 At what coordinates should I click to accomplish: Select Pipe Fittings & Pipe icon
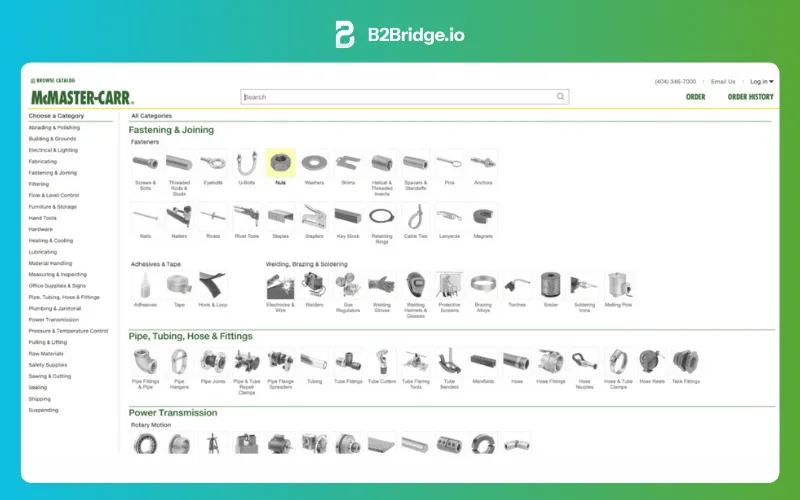coord(145,362)
